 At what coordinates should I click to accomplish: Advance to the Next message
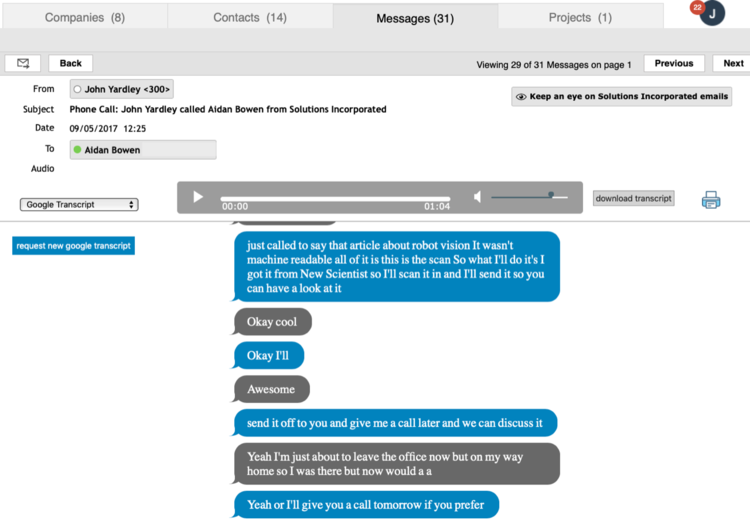(733, 63)
